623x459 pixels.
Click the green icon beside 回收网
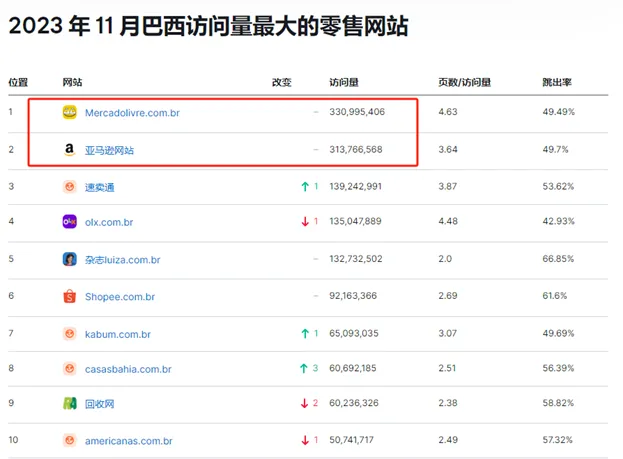click(70, 403)
